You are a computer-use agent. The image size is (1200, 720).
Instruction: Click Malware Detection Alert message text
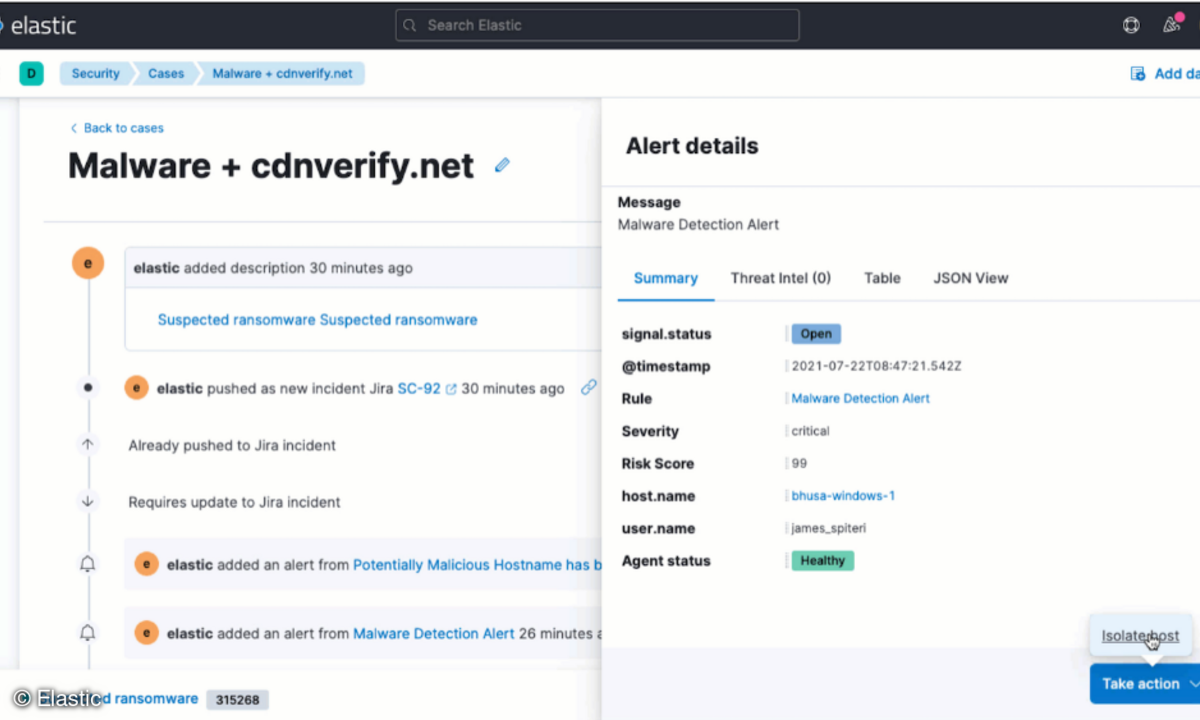(698, 224)
